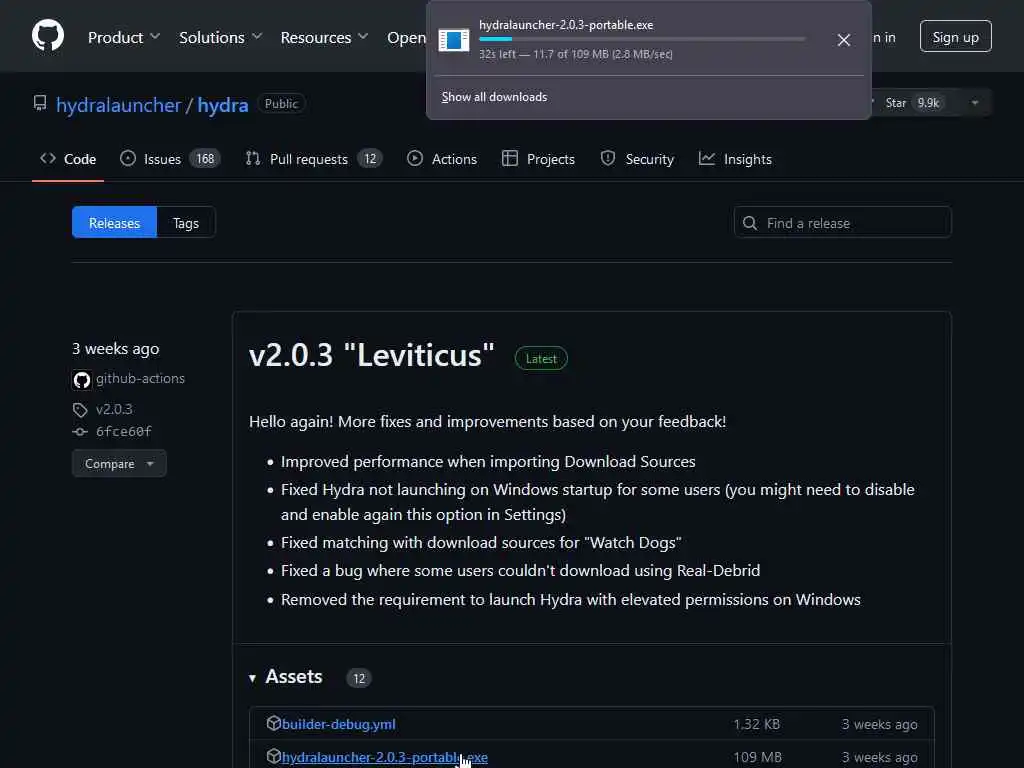This screenshot has width=1024, height=768.
Task: Open the Pull requests tab
Action: tap(313, 159)
